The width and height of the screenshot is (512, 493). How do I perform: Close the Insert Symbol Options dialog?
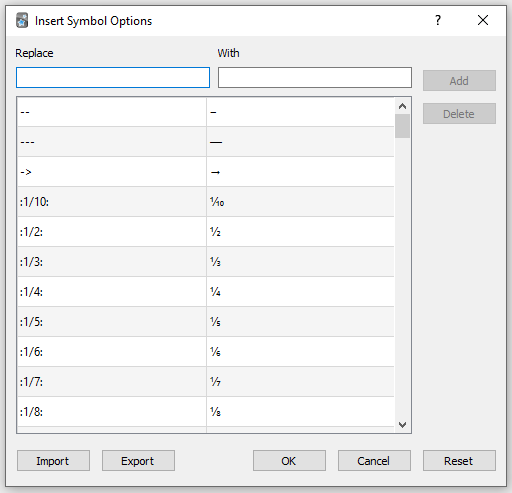[483, 20]
